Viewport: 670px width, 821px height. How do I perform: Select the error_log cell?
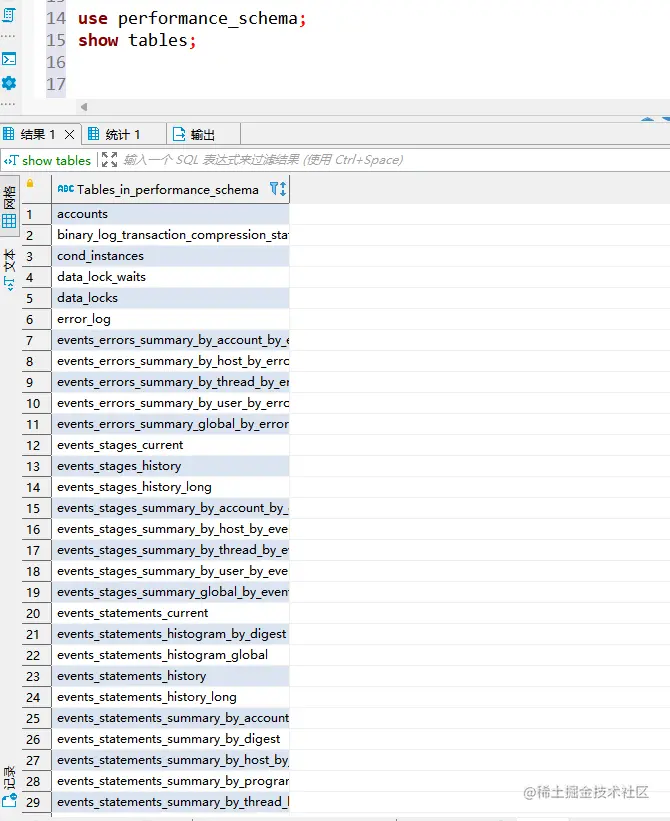pyautogui.click(x=170, y=319)
